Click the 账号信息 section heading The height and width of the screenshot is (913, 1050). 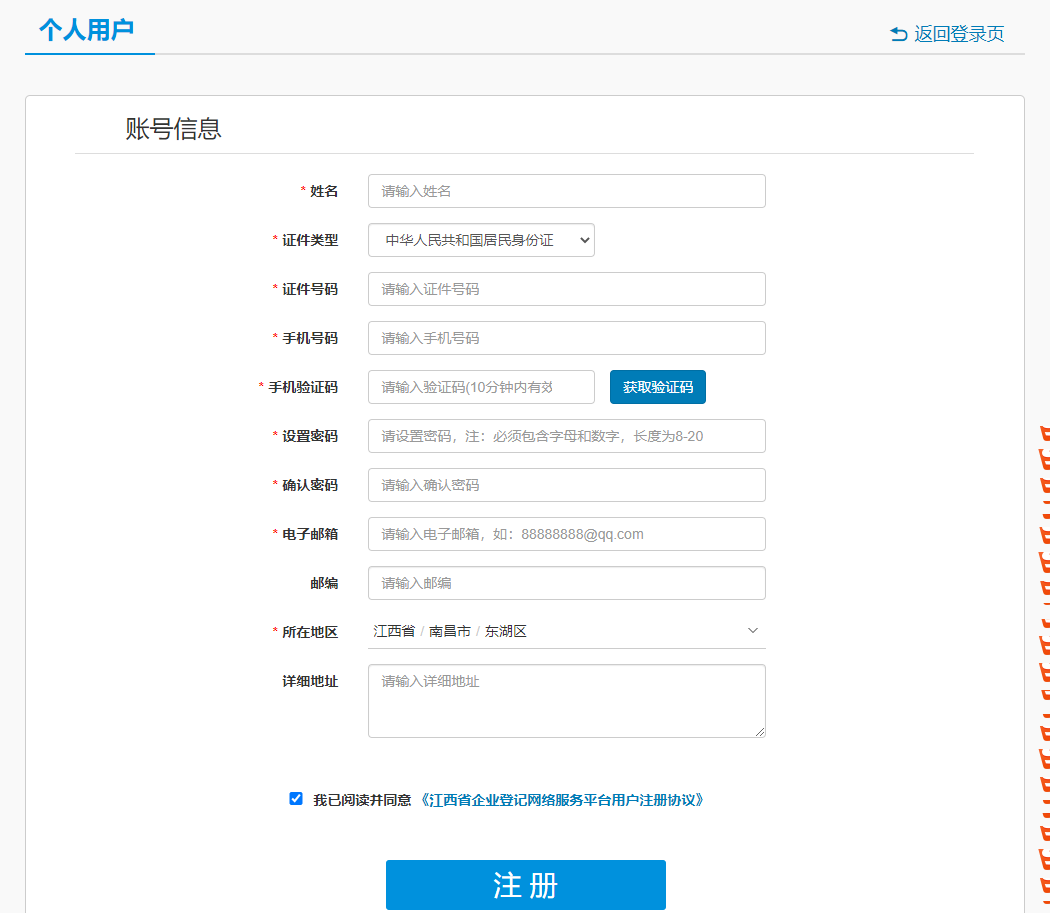point(173,128)
